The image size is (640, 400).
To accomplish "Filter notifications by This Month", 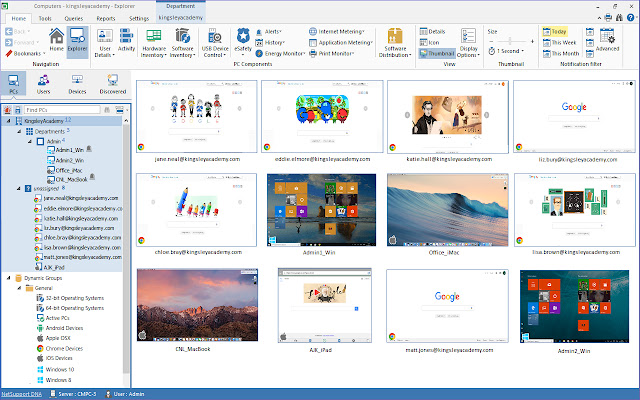I will (561, 53).
